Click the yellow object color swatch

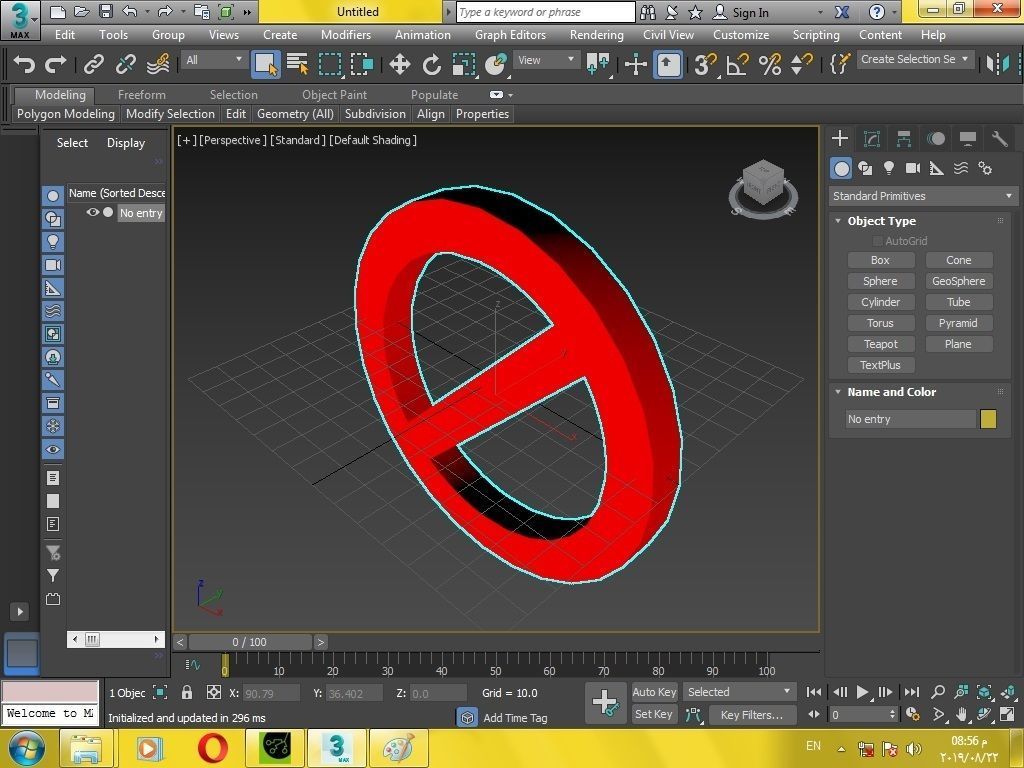[x=988, y=419]
